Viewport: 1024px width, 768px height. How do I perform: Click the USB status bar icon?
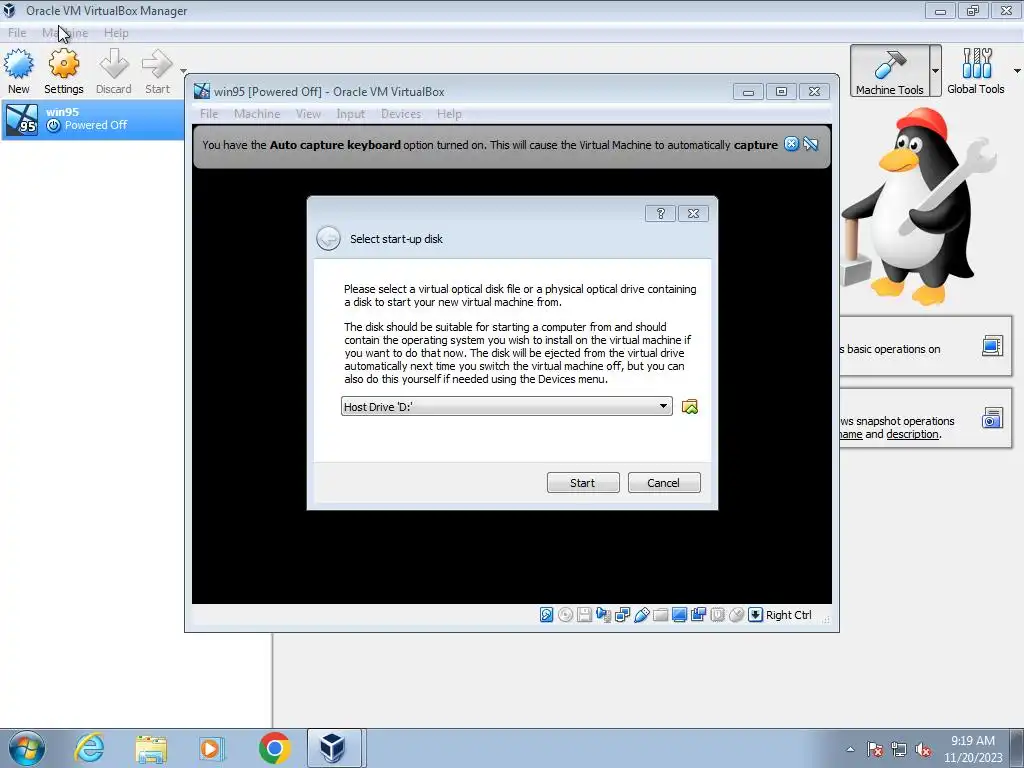(641, 615)
